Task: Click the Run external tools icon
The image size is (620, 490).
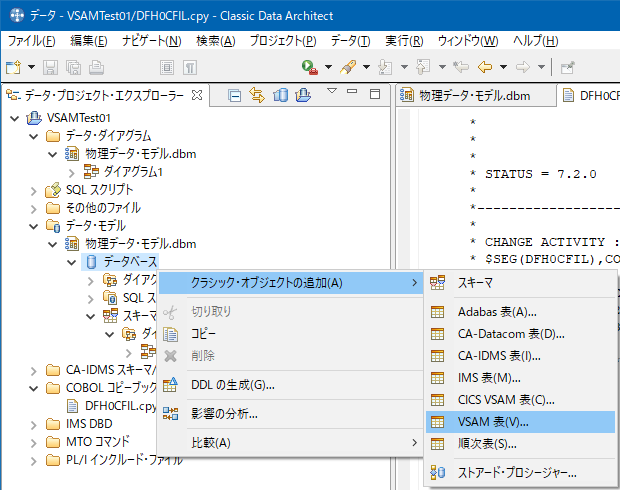Action: click(310, 67)
